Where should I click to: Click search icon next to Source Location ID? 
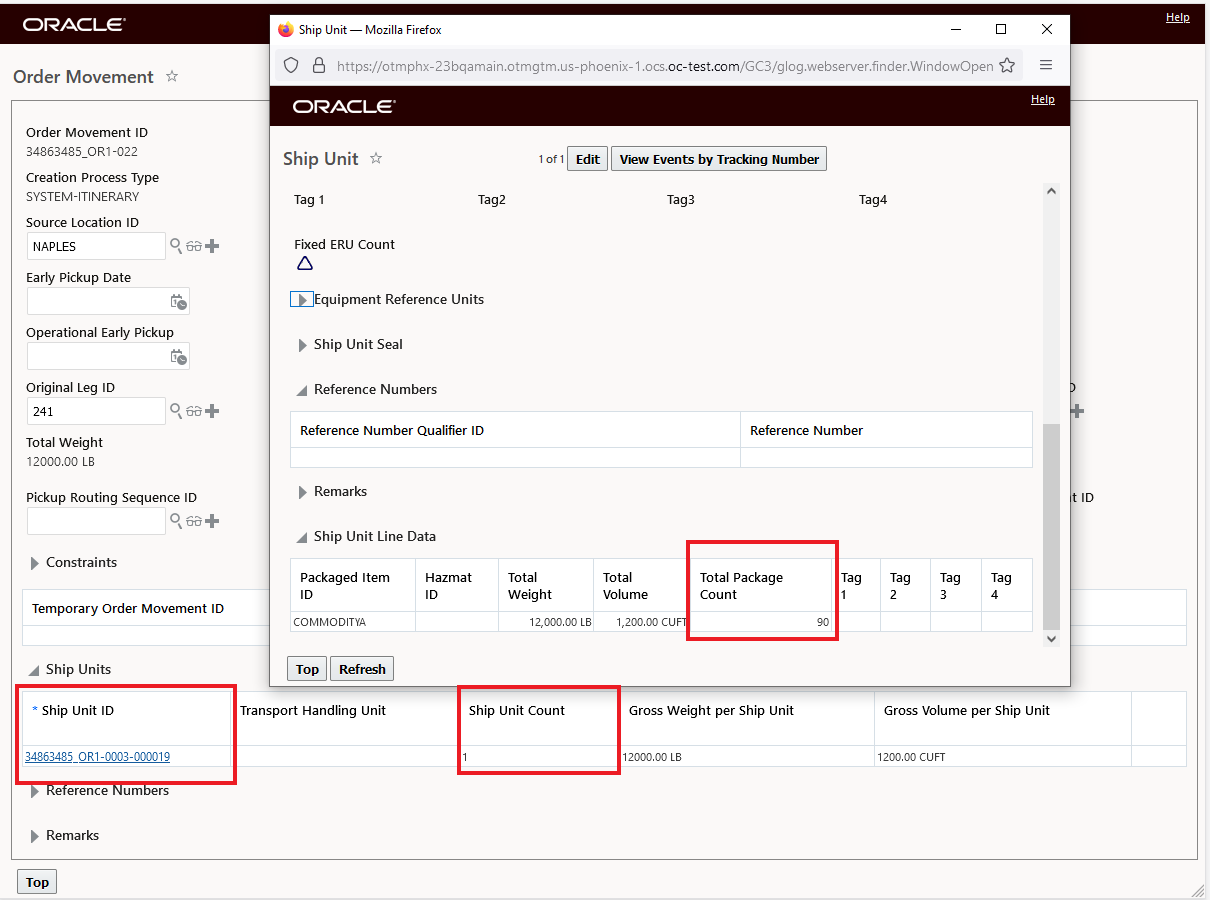point(176,246)
